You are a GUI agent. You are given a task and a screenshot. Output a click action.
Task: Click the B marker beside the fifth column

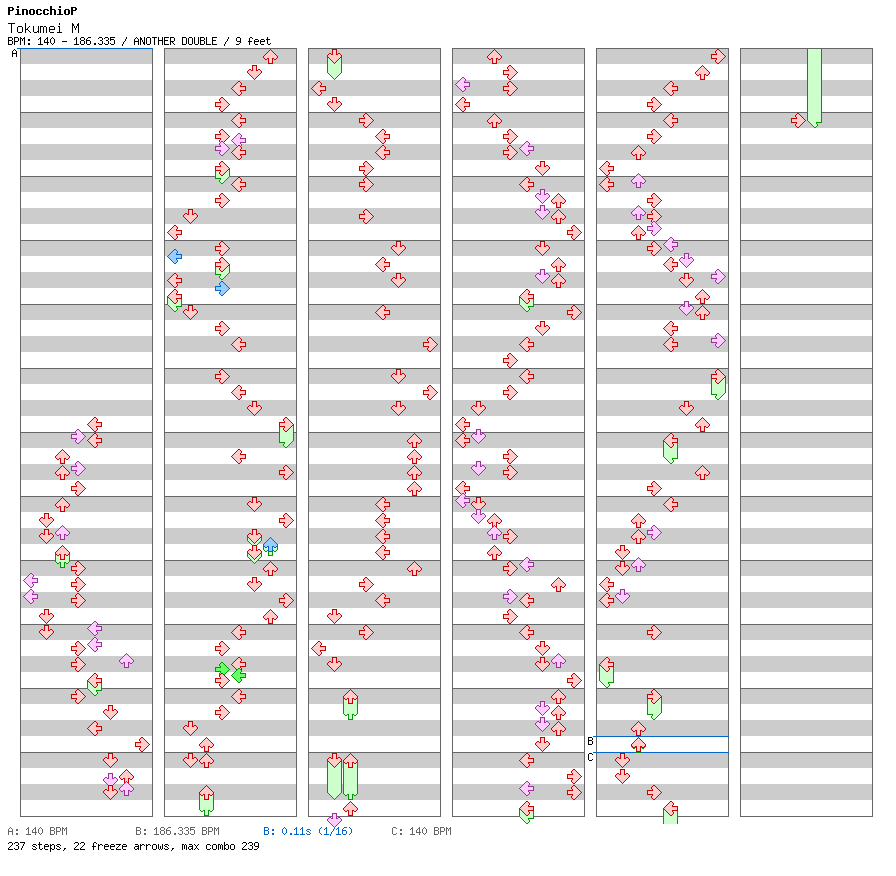590,741
